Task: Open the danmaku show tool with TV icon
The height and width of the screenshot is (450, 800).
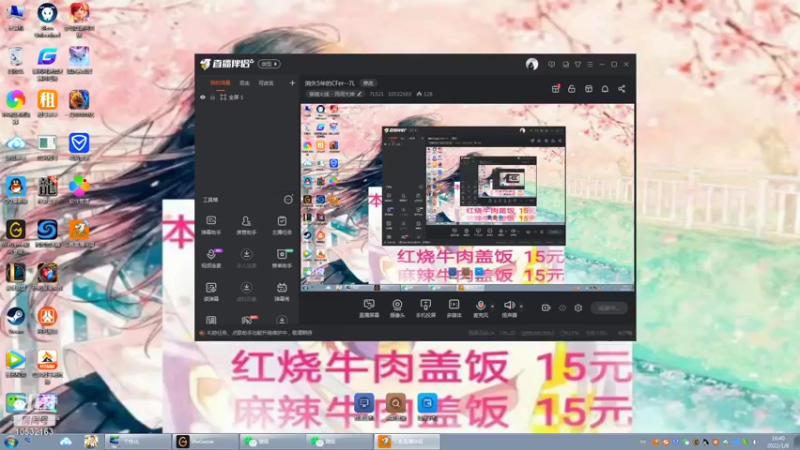Action: (282, 292)
